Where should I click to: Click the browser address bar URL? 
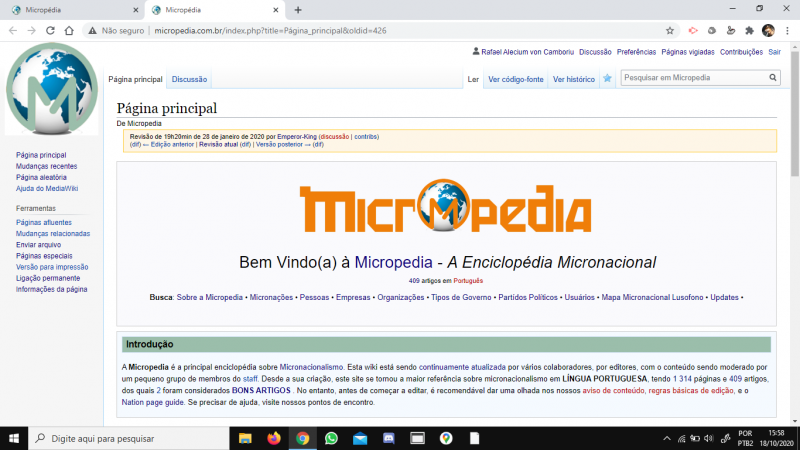tap(270, 31)
